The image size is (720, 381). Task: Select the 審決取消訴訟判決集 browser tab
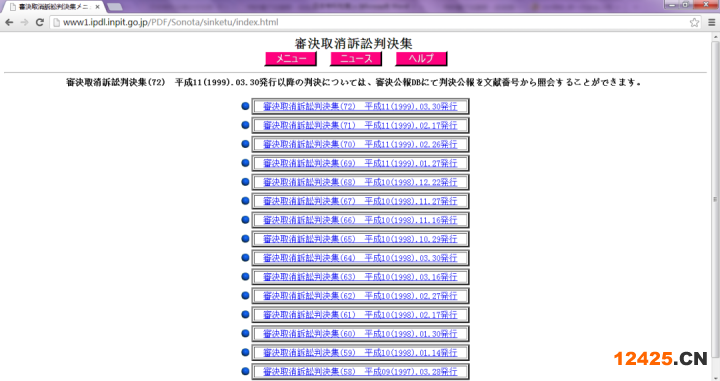(x=53, y=7)
